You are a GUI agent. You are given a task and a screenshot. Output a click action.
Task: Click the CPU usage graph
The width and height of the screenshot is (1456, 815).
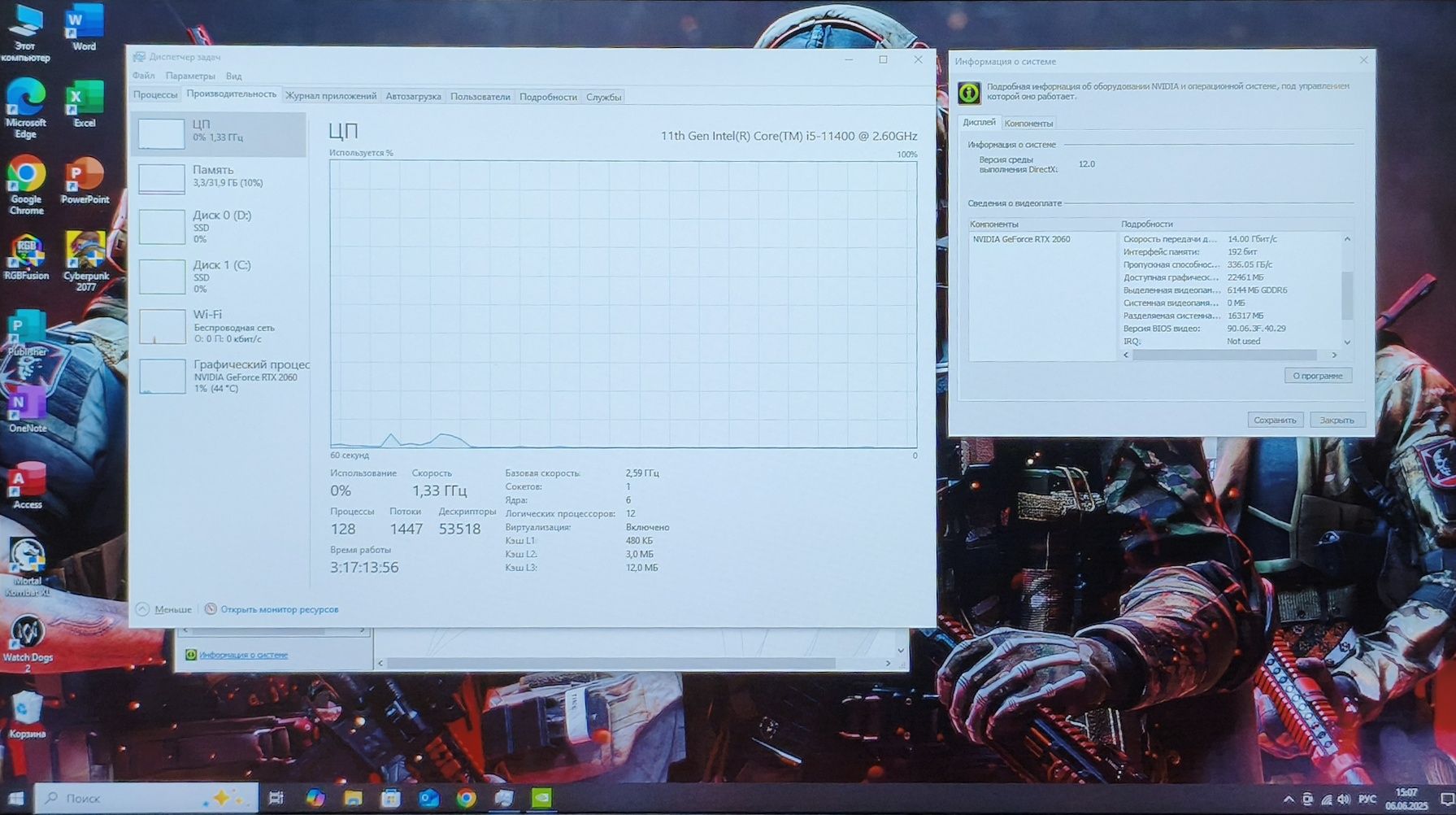pyautogui.click(x=624, y=304)
